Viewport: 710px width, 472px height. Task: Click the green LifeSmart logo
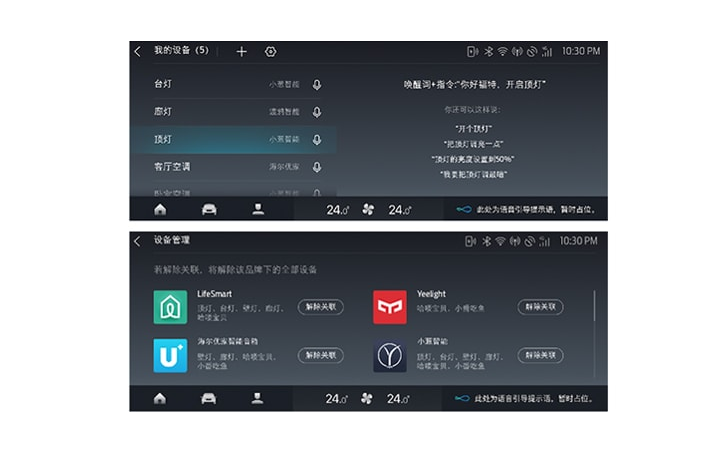click(170, 307)
